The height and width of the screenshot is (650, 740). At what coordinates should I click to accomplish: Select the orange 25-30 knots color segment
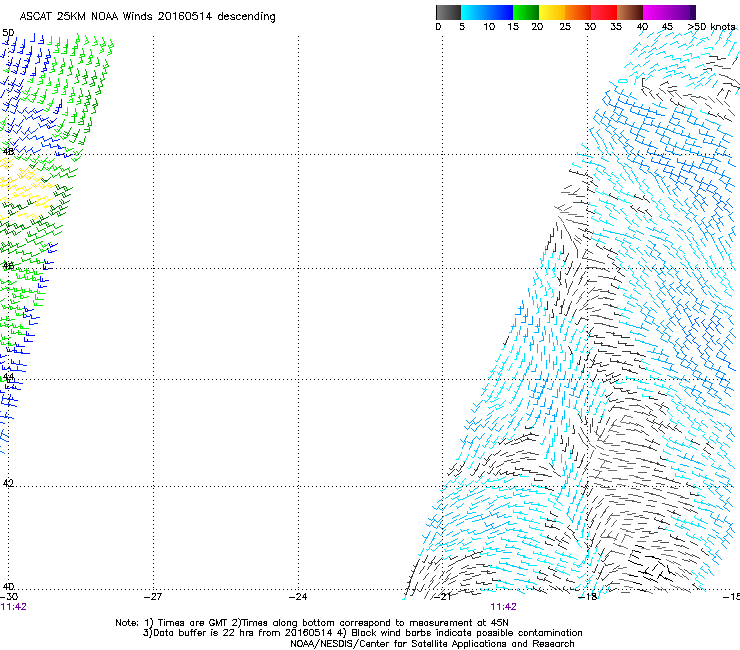point(578,12)
